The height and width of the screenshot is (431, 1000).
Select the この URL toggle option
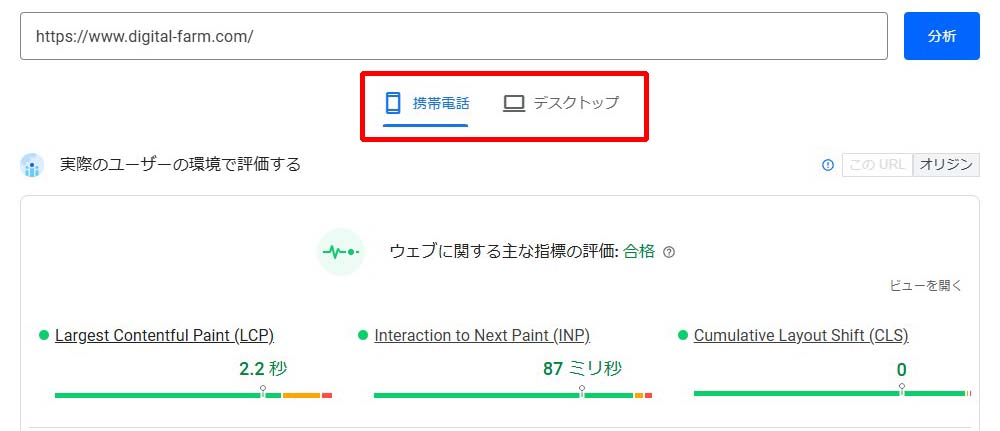[x=878, y=165]
